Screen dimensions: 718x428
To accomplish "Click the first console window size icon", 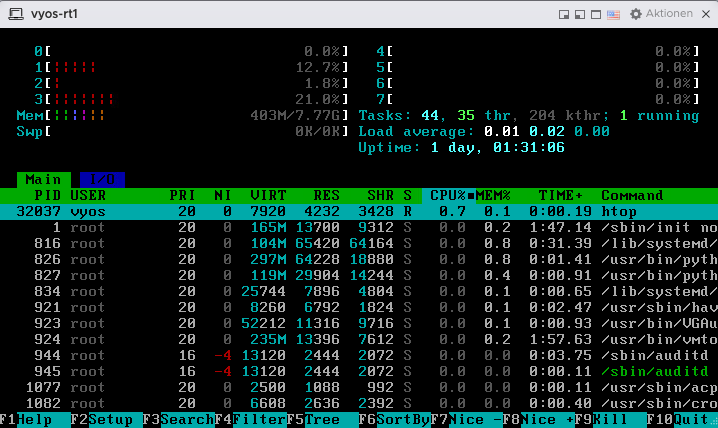I will [x=565, y=14].
